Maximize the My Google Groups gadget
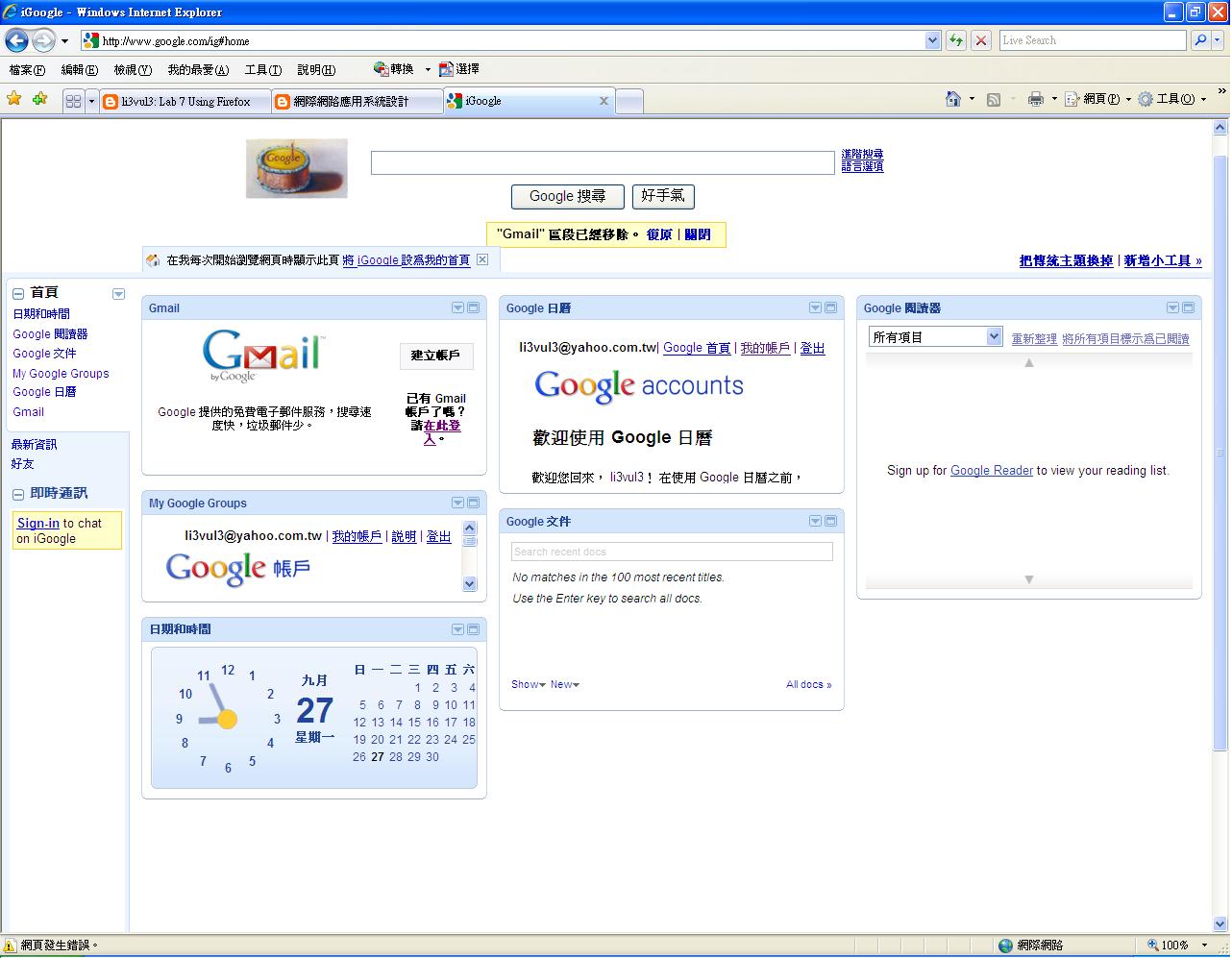Viewport: 1232px width, 958px height. pyautogui.click(x=473, y=503)
